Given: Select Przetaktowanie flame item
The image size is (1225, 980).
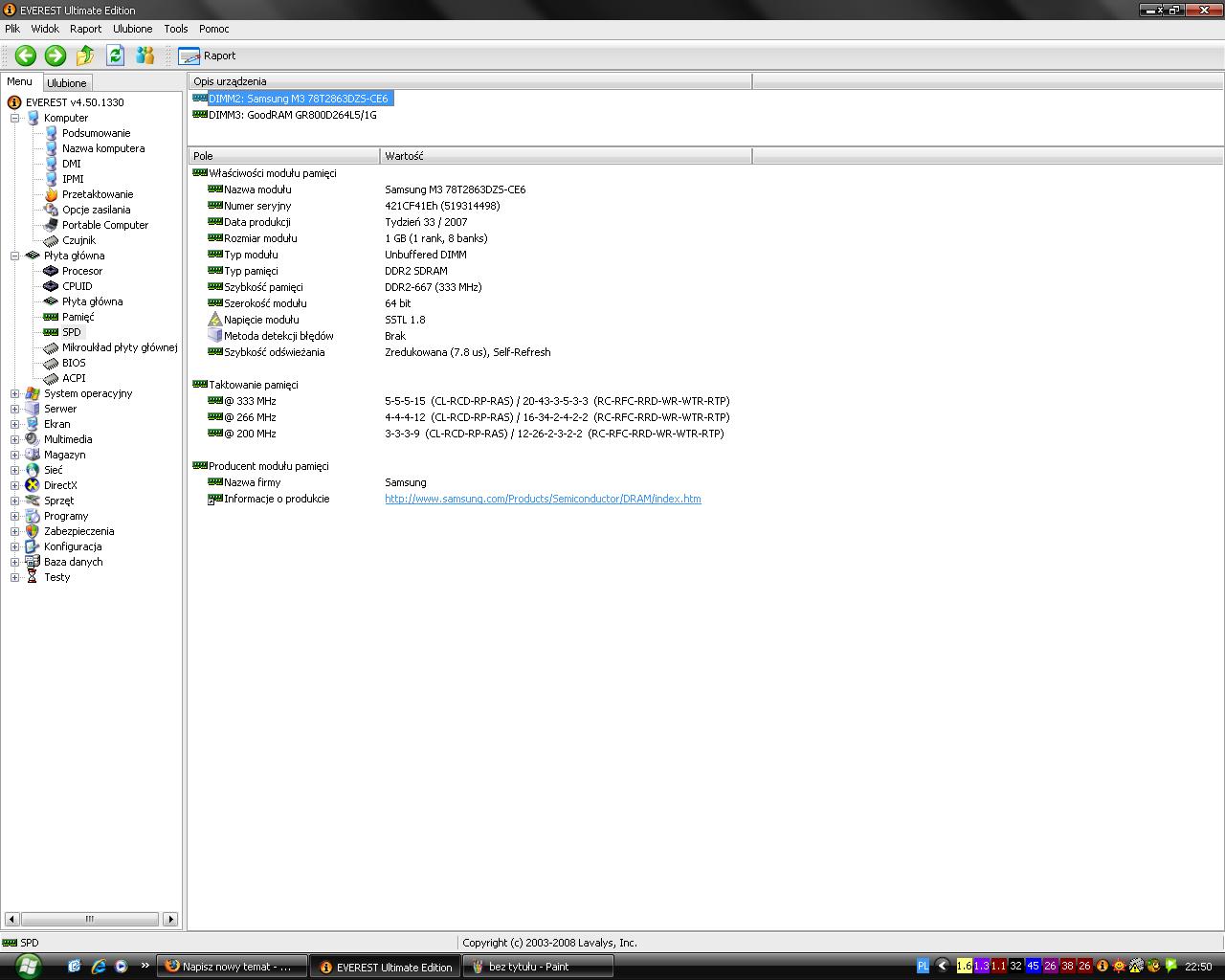Looking at the screenshot, I should [x=98, y=194].
